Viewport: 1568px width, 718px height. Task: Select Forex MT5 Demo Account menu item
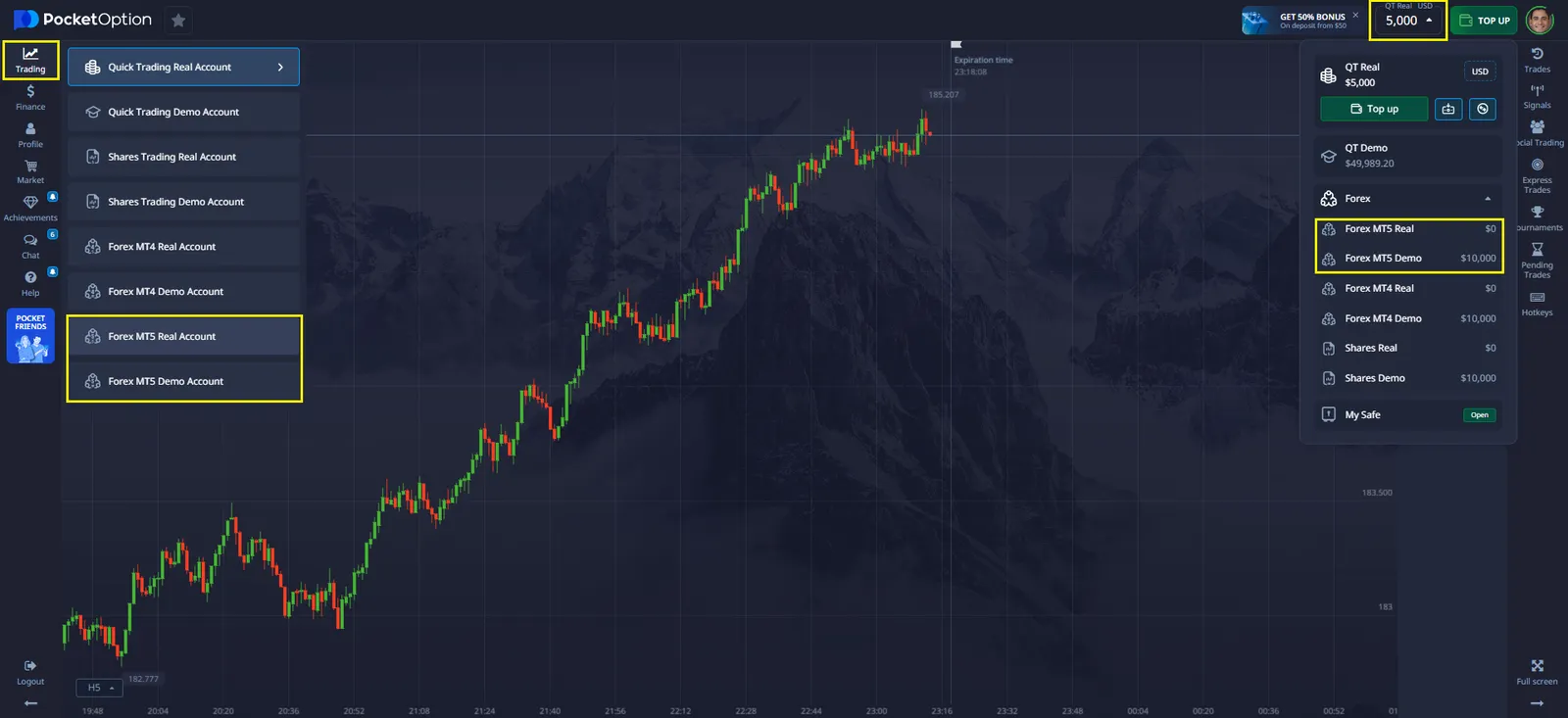tap(184, 381)
